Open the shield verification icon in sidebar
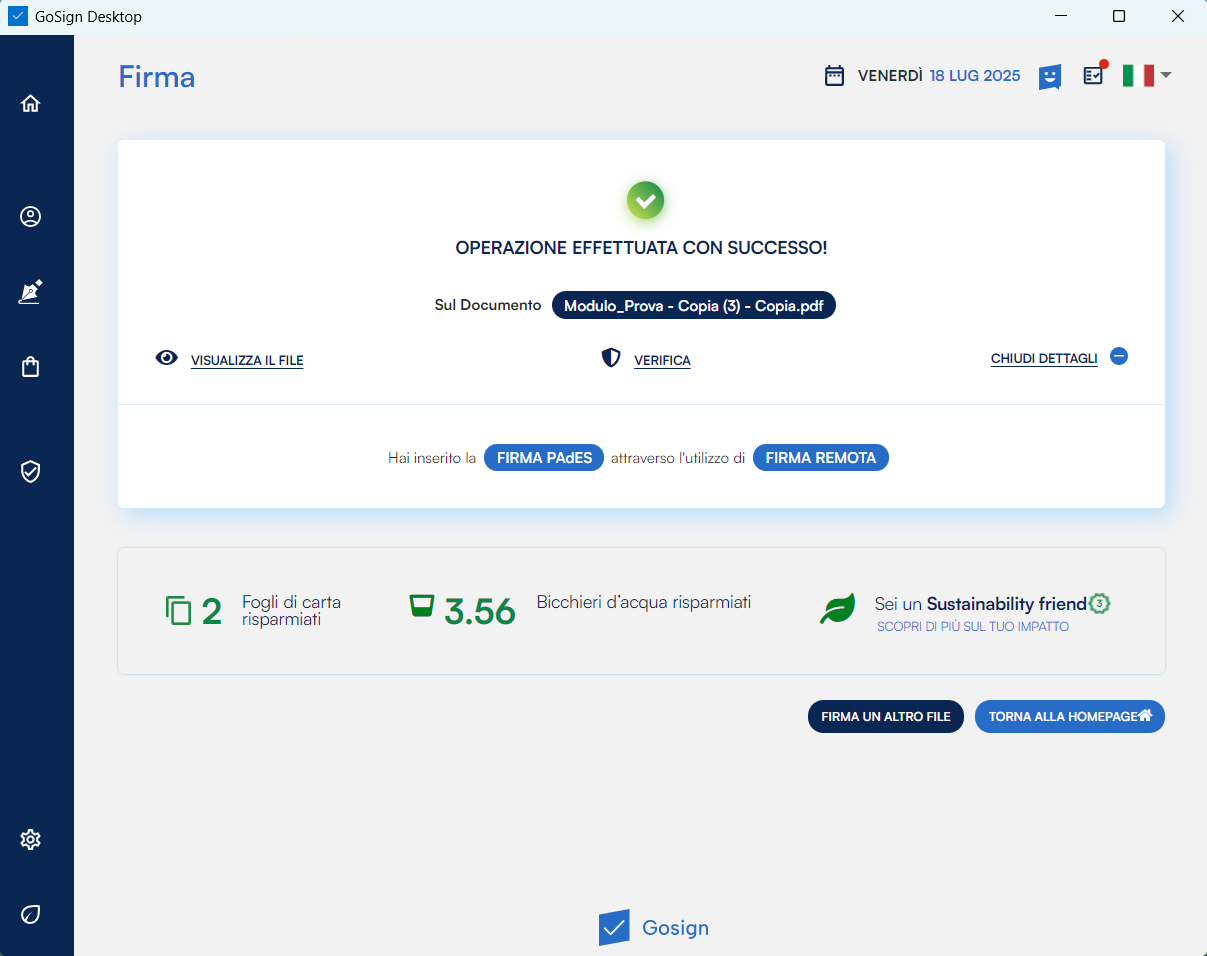The image size is (1207, 956). (31, 471)
